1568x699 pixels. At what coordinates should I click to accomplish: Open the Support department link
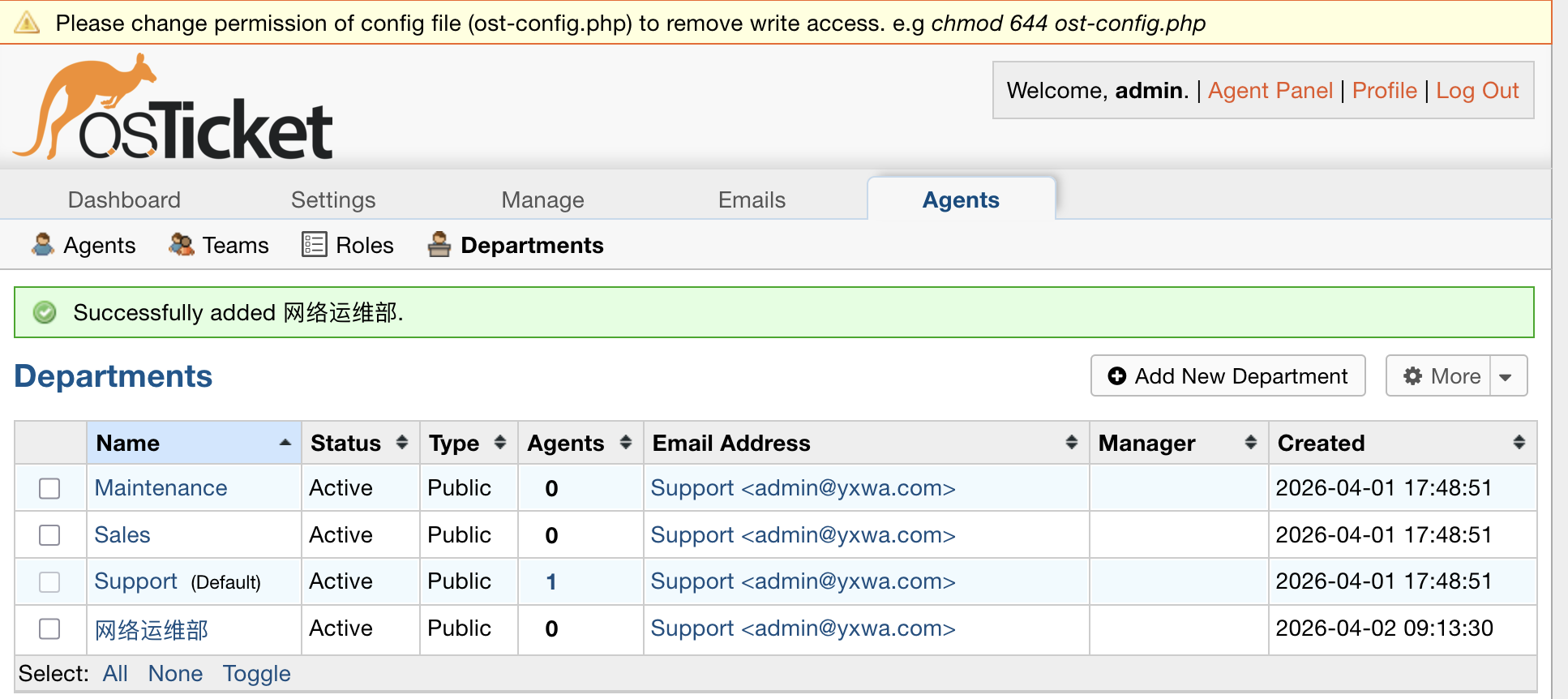135,581
